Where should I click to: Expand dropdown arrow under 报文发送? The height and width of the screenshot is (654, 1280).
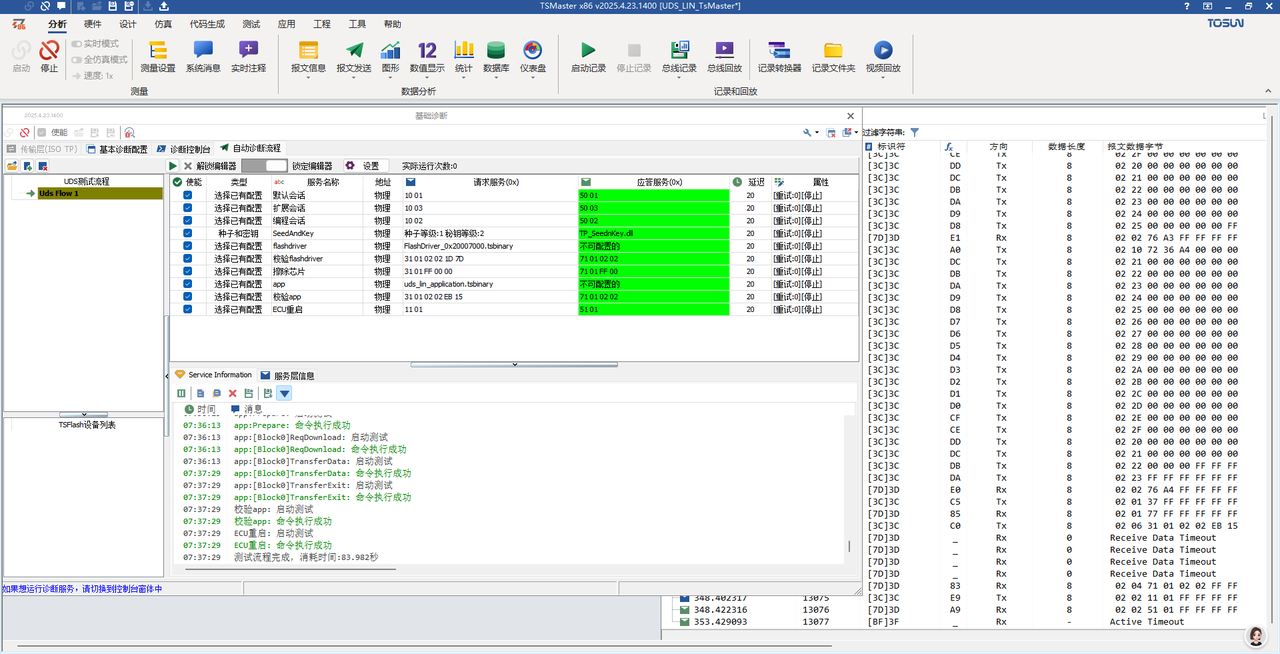pyautogui.click(x=354, y=77)
